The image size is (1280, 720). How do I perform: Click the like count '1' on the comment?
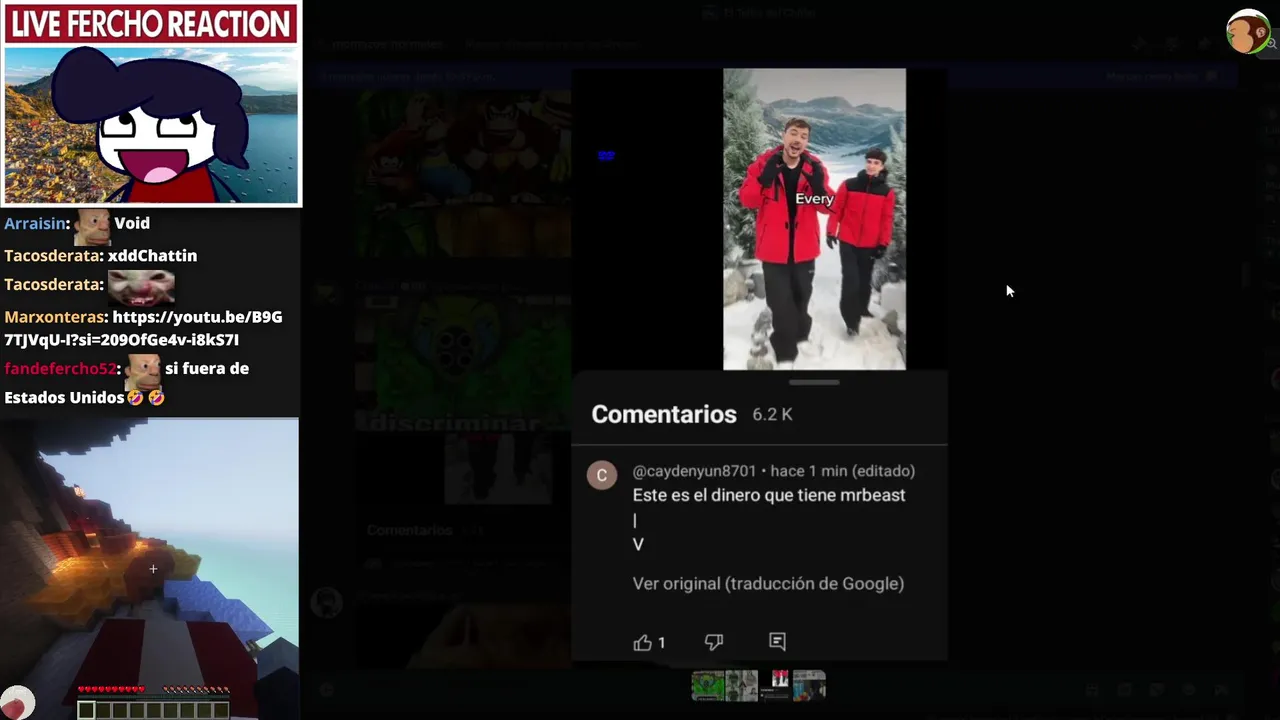click(x=661, y=643)
